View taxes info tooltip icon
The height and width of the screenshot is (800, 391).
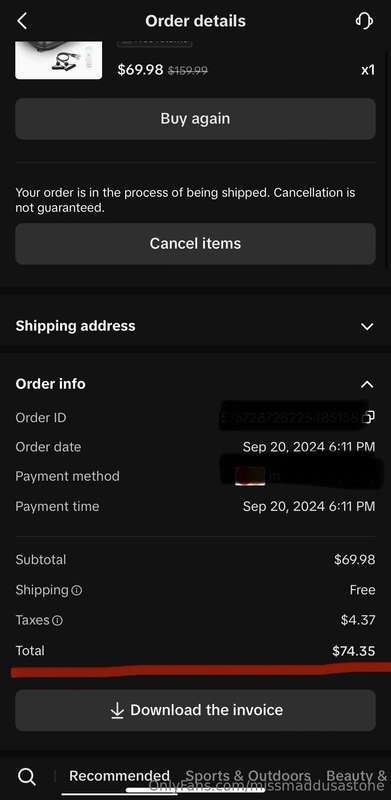click(58, 620)
